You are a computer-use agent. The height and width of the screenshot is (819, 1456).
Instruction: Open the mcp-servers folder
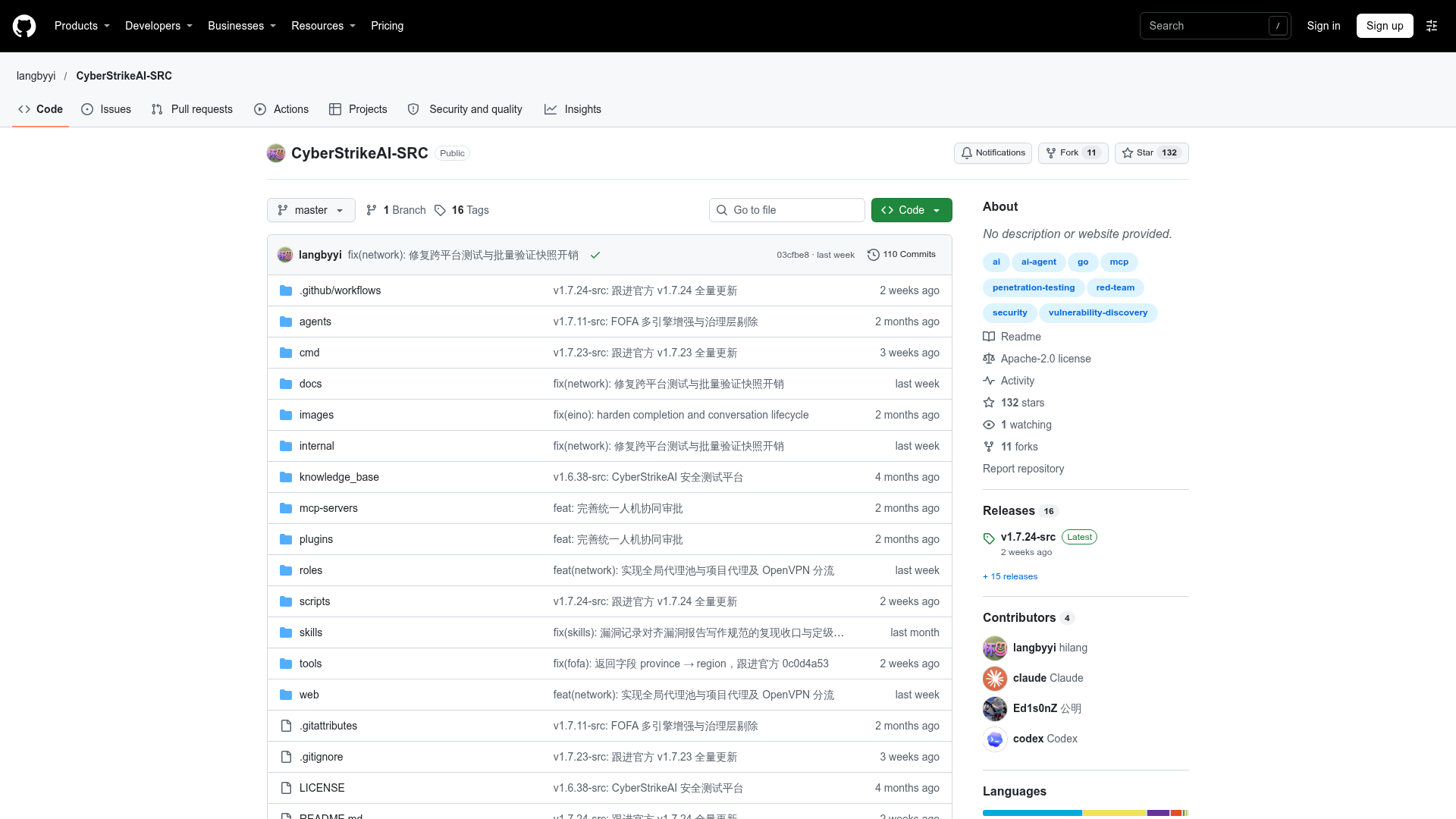pyautogui.click(x=328, y=508)
